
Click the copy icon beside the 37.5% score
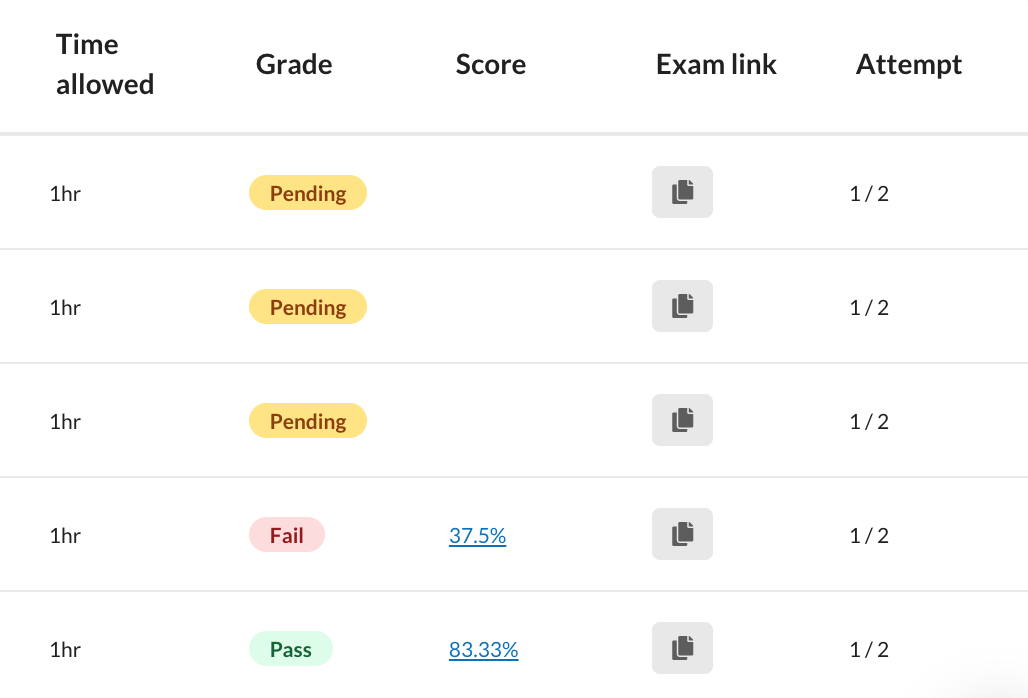pos(682,534)
